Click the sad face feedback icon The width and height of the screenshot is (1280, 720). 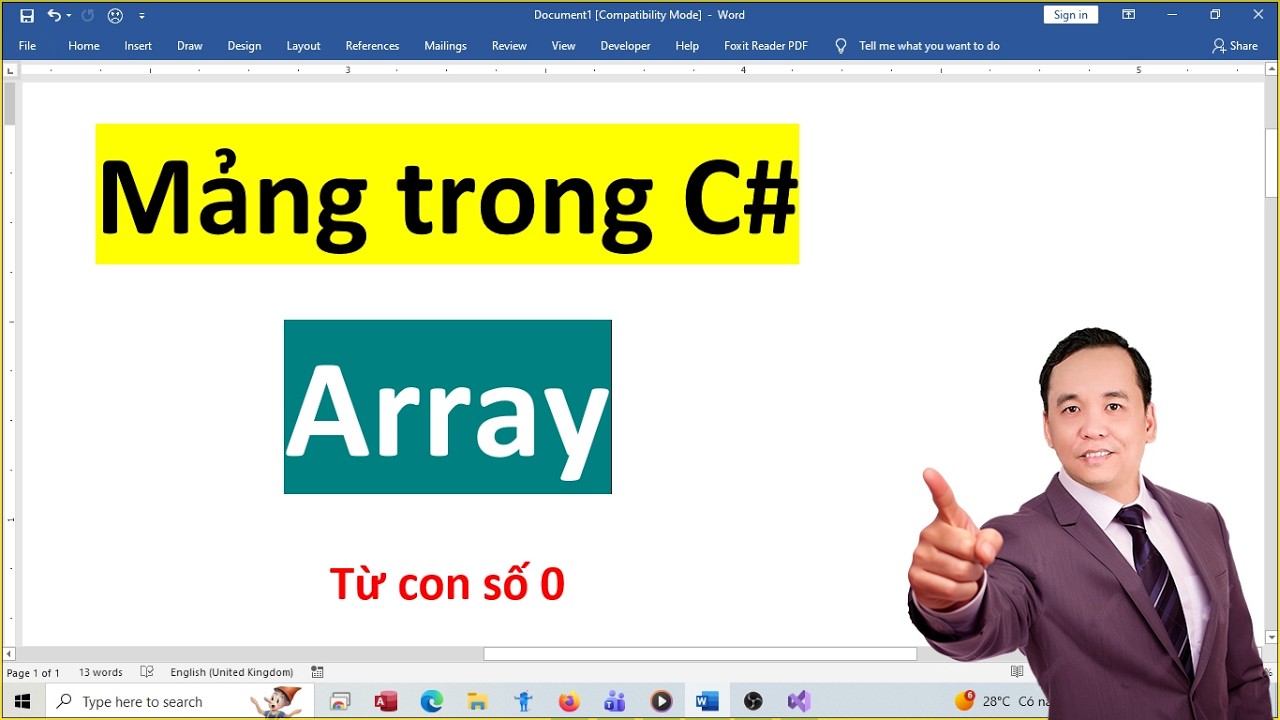(x=115, y=15)
